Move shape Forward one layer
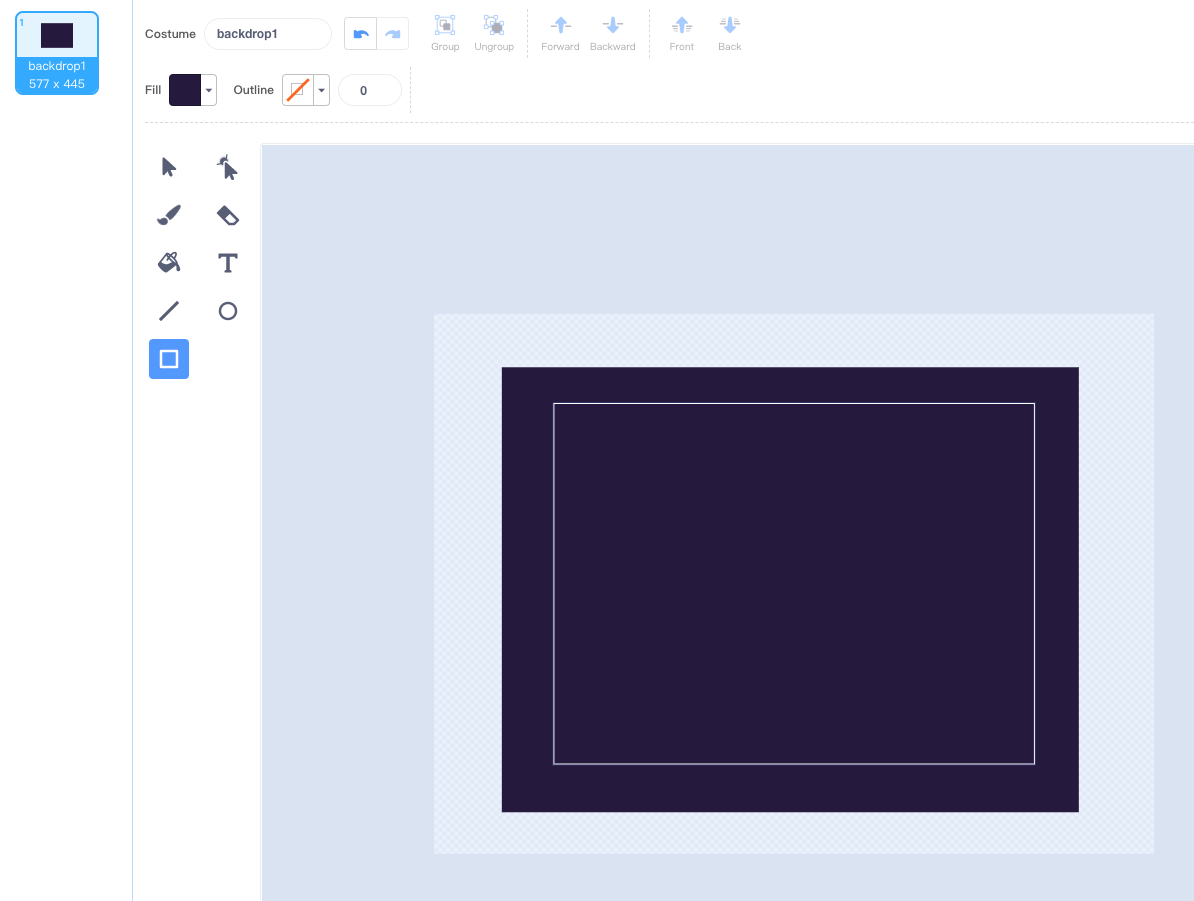Viewport: 1194px width, 901px height. tap(560, 34)
